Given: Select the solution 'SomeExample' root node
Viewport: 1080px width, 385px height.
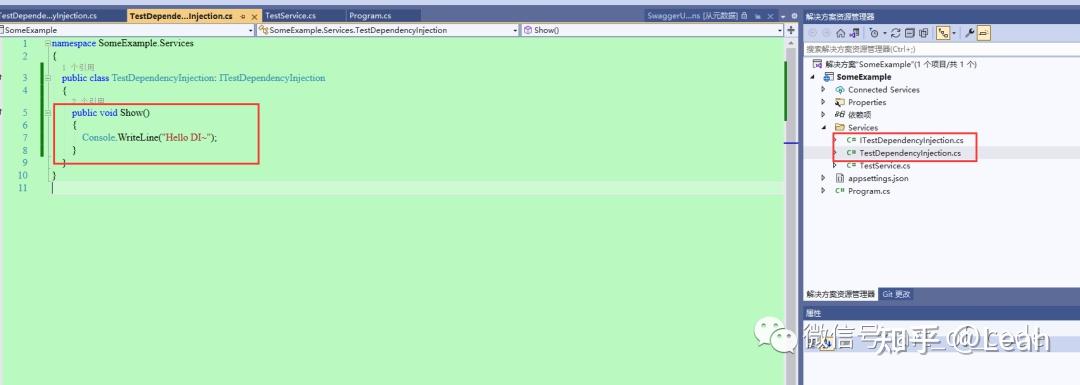Looking at the screenshot, I should [901, 64].
